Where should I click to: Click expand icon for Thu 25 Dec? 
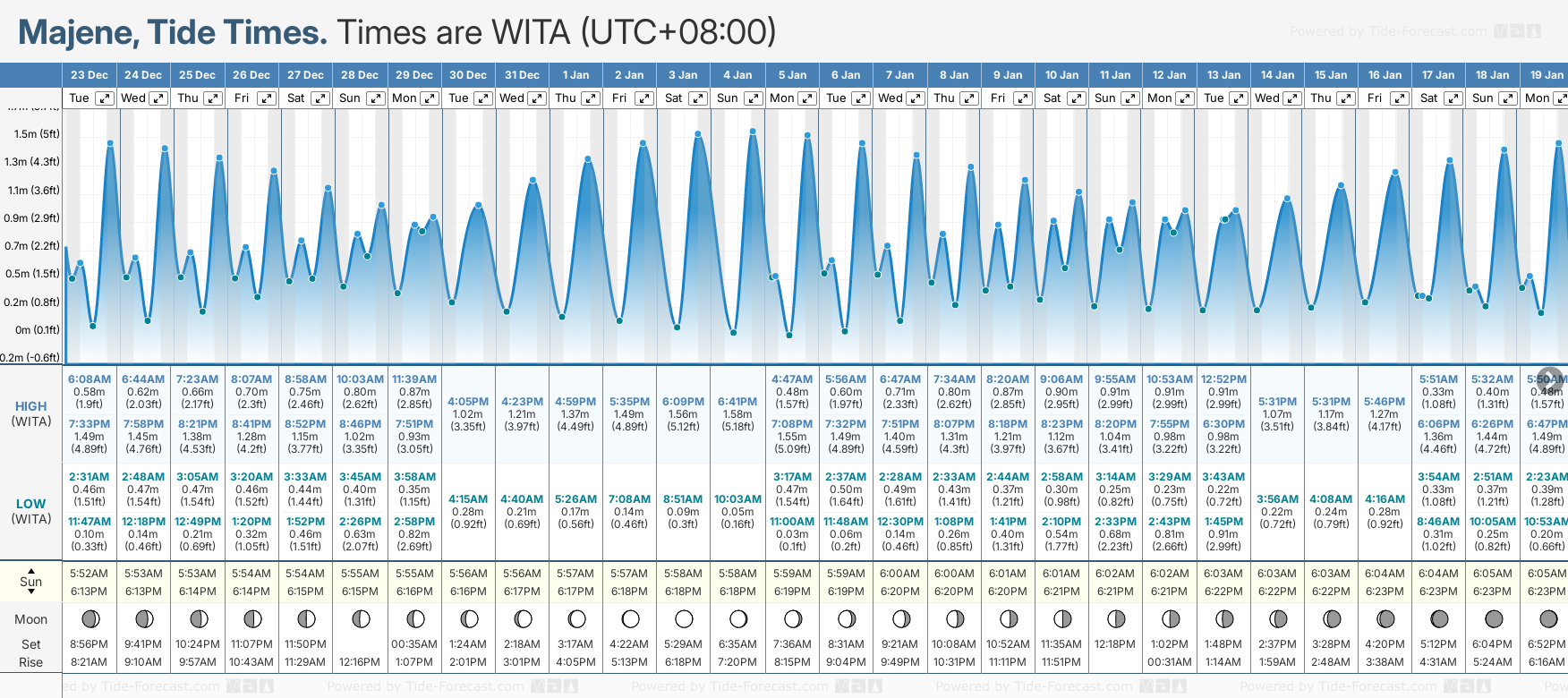212,98
